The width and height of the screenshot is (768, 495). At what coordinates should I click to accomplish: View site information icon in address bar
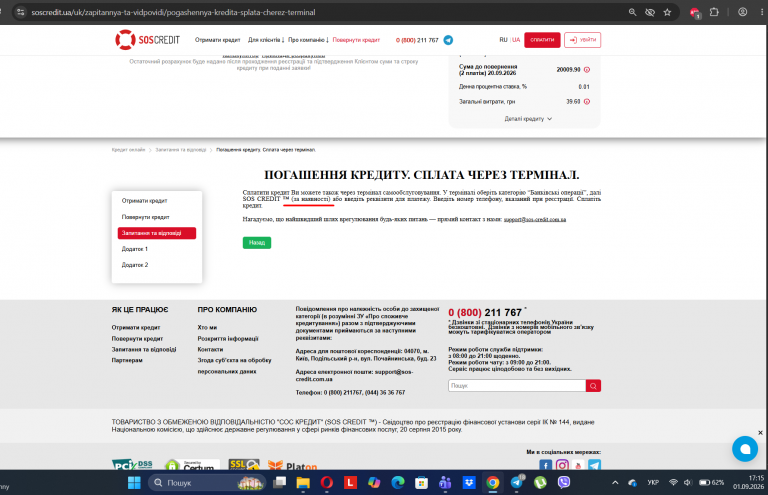[20, 12]
